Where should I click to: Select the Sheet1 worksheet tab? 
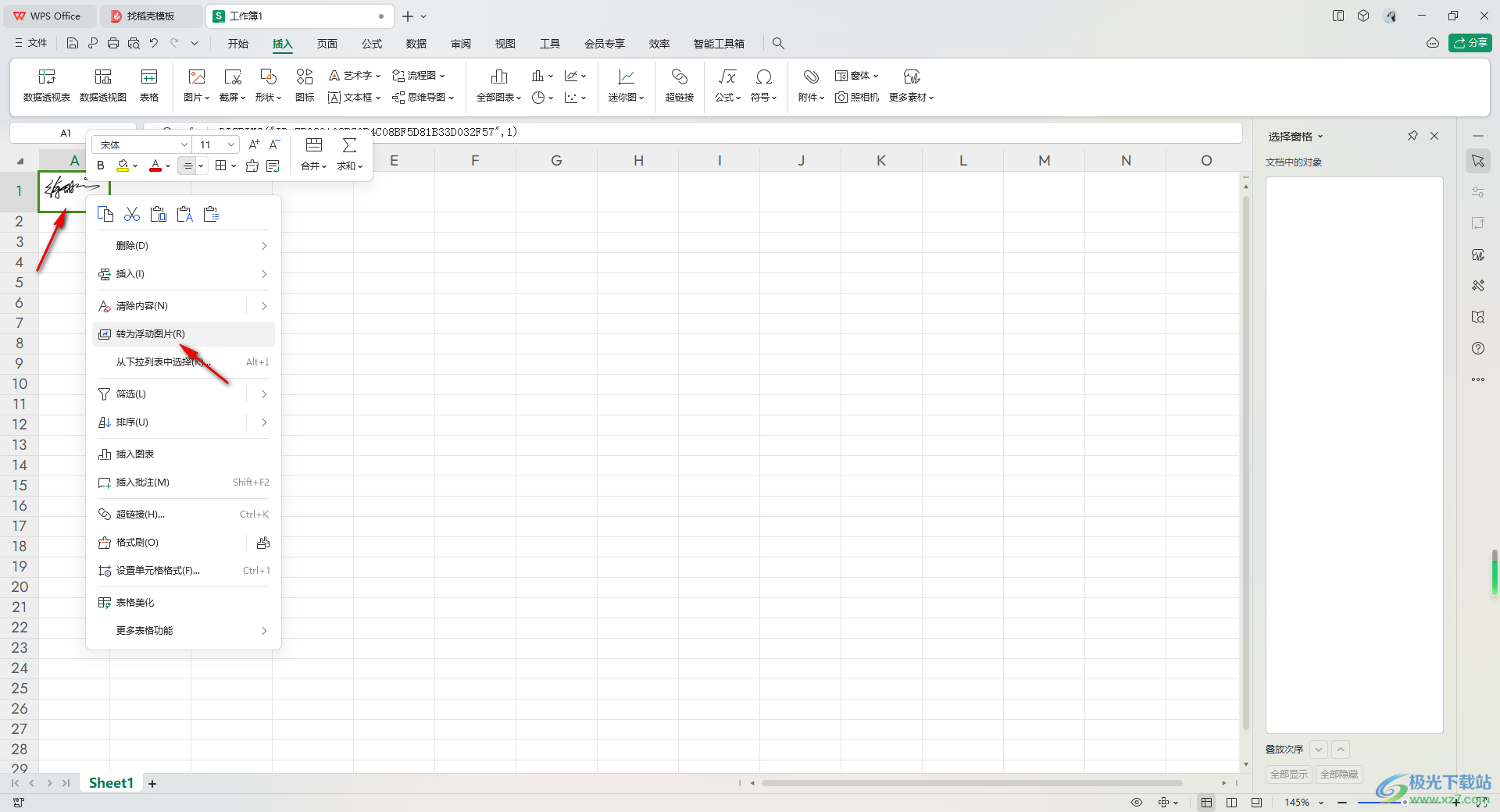(x=111, y=783)
